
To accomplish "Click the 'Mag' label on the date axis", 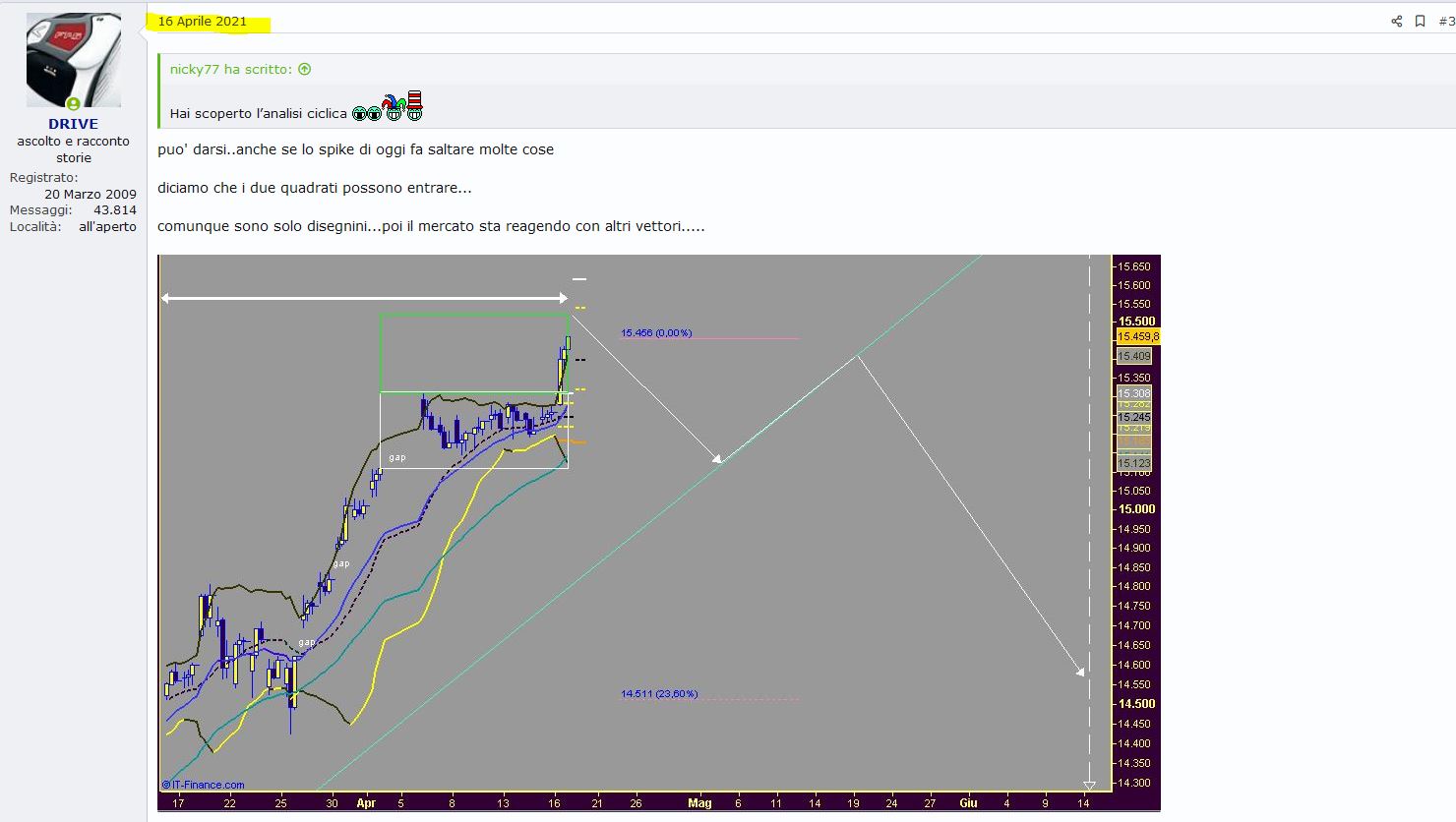I will [x=699, y=802].
